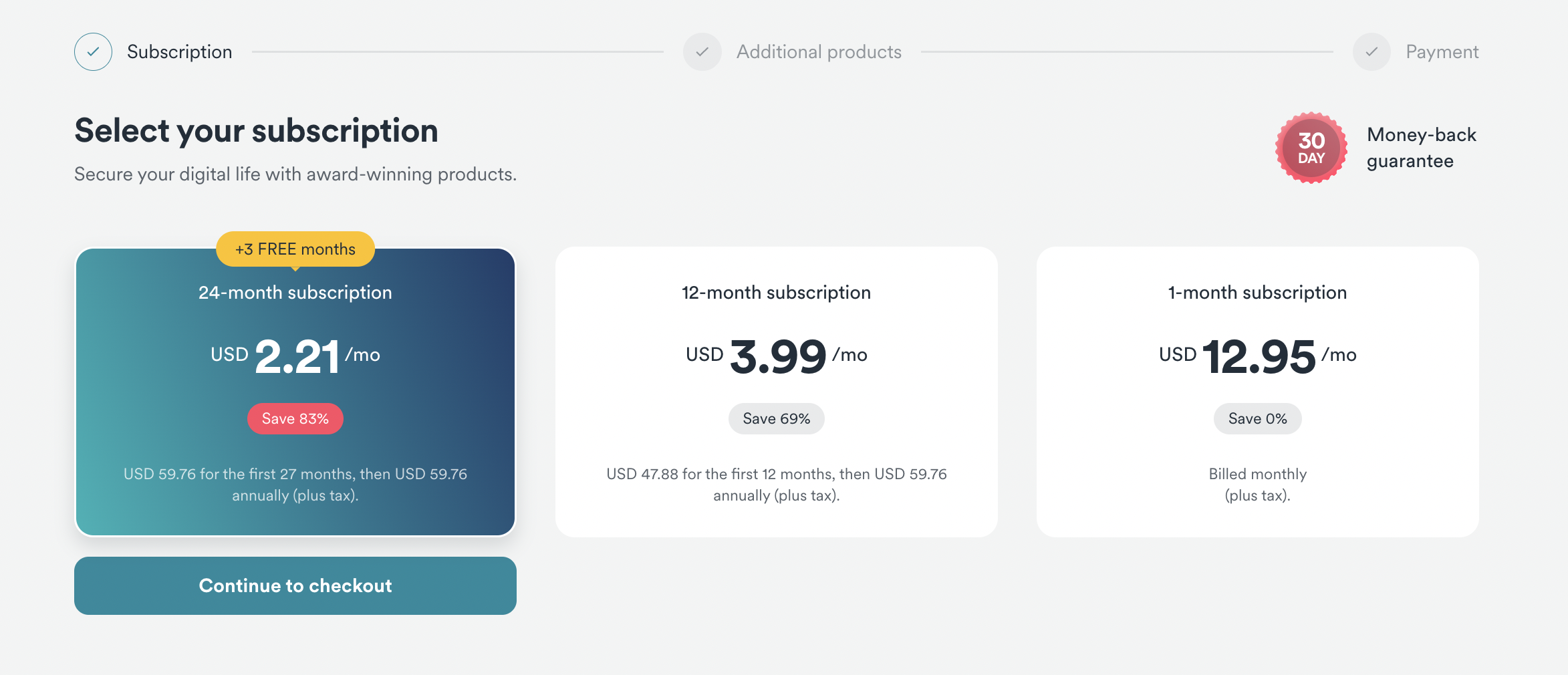Click the red Save 83% badge
Image resolution: width=1568 pixels, height=675 pixels.
(295, 418)
